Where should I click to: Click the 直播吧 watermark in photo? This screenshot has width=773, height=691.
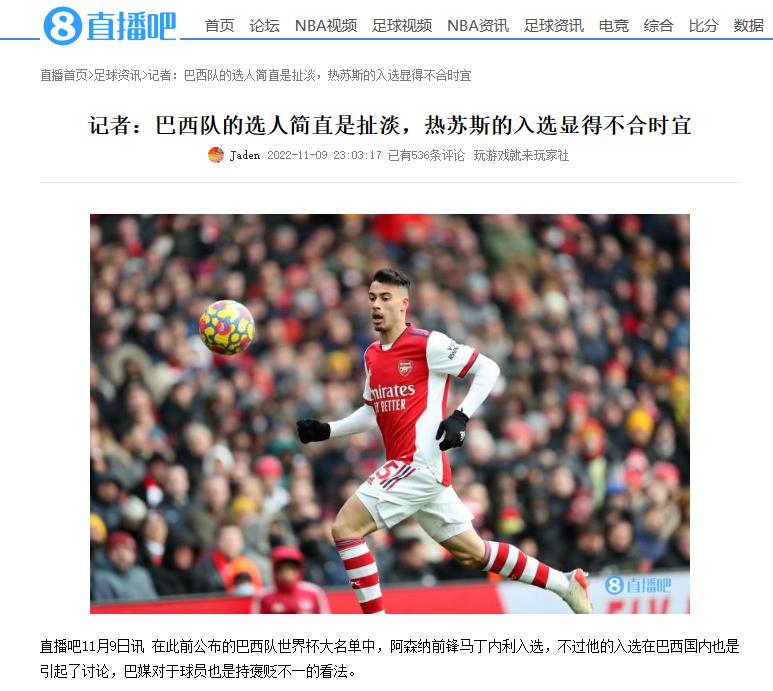click(x=637, y=586)
